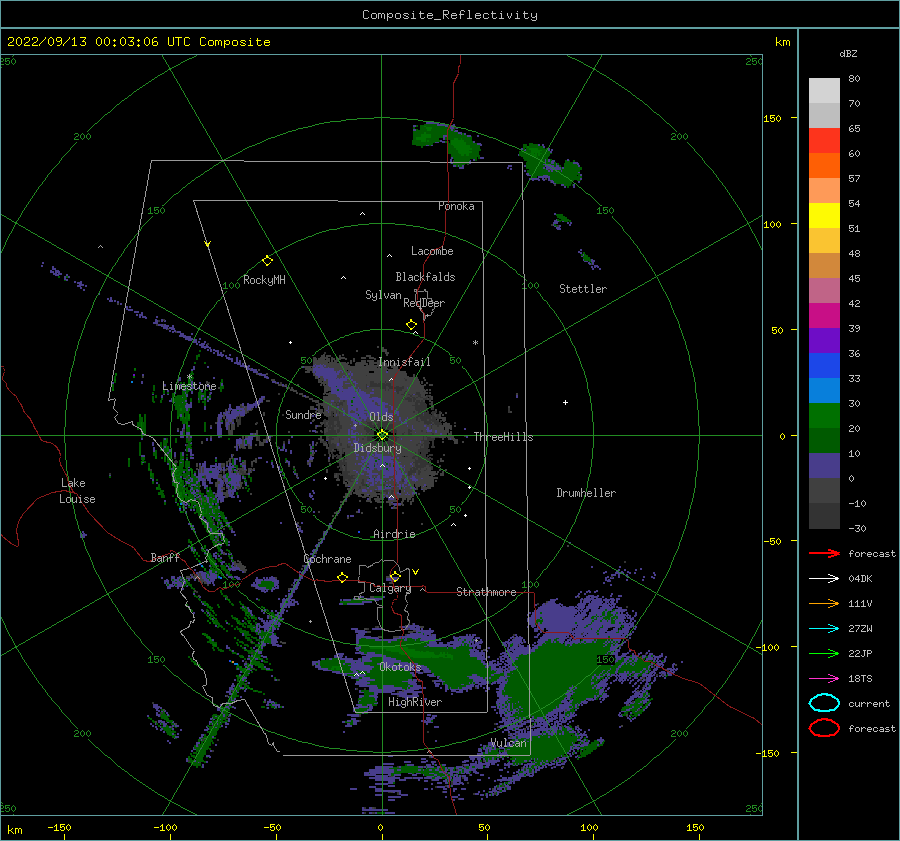Click the RedDeer city label
900x841 pixels.
click(x=424, y=303)
